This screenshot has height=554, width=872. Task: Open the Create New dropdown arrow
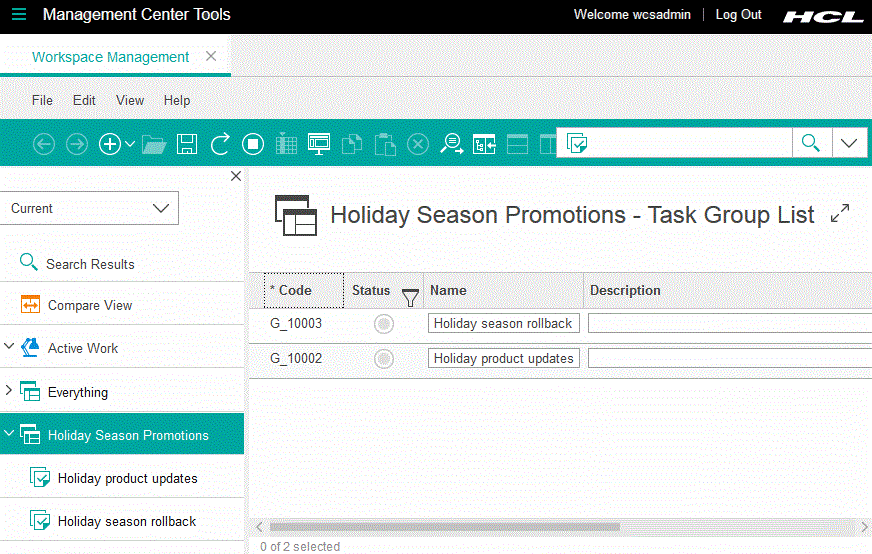click(130, 144)
